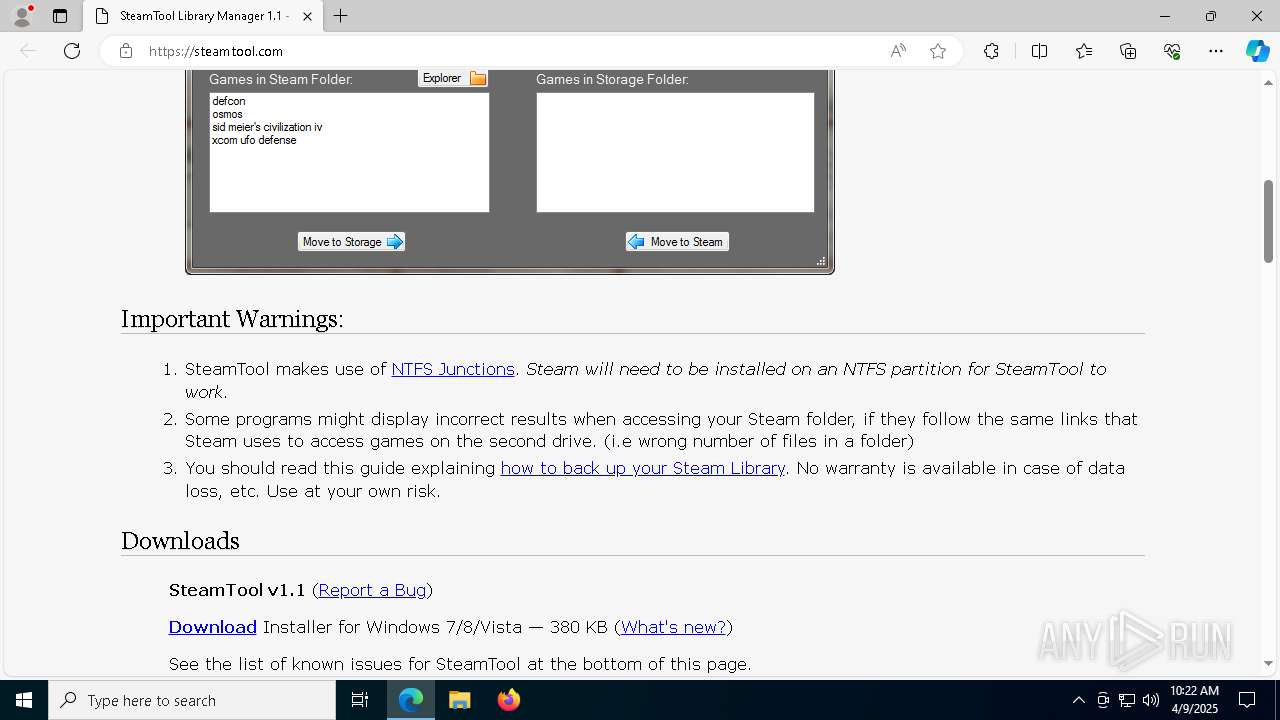Select sid meier's civilization iv entry

[267, 127]
